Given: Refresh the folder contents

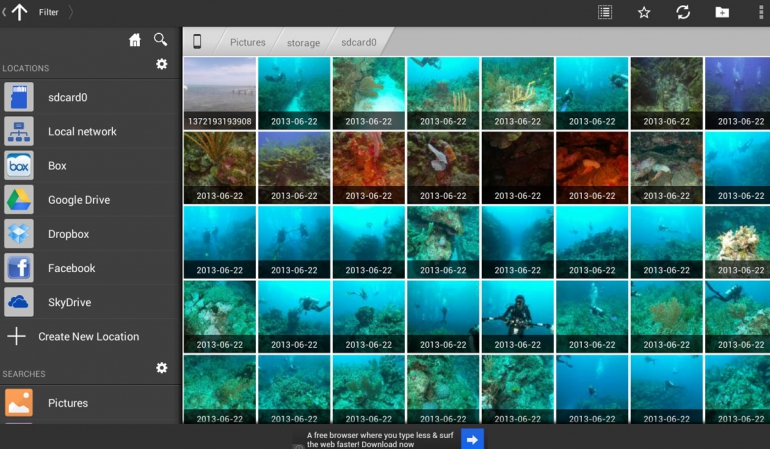Looking at the screenshot, I should click(x=683, y=12).
